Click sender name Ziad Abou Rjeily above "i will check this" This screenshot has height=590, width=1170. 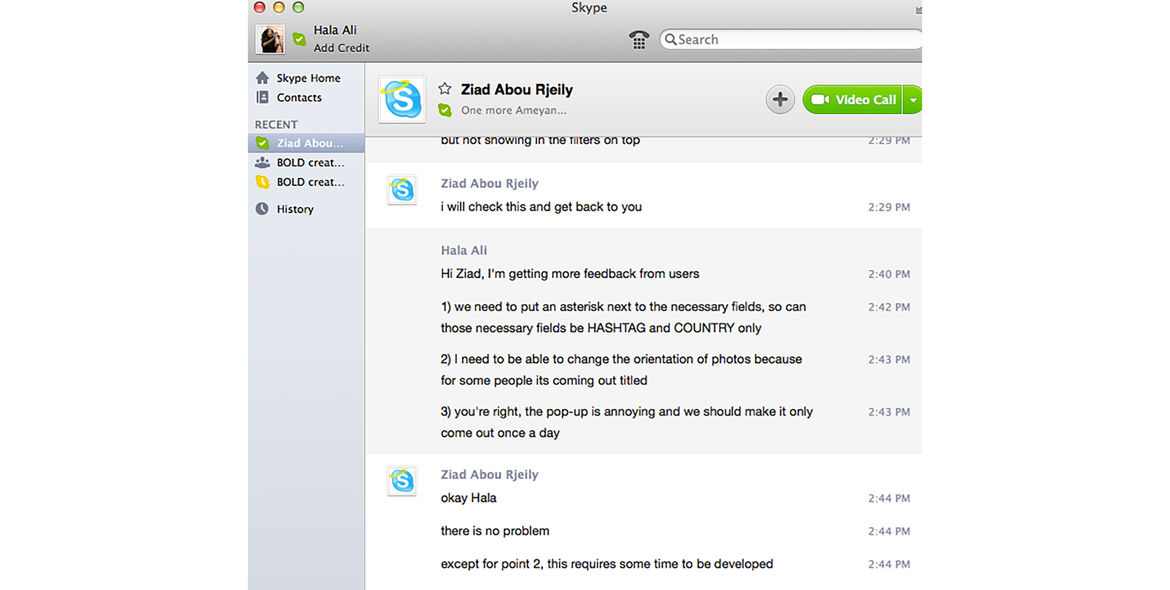click(x=489, y=183)
